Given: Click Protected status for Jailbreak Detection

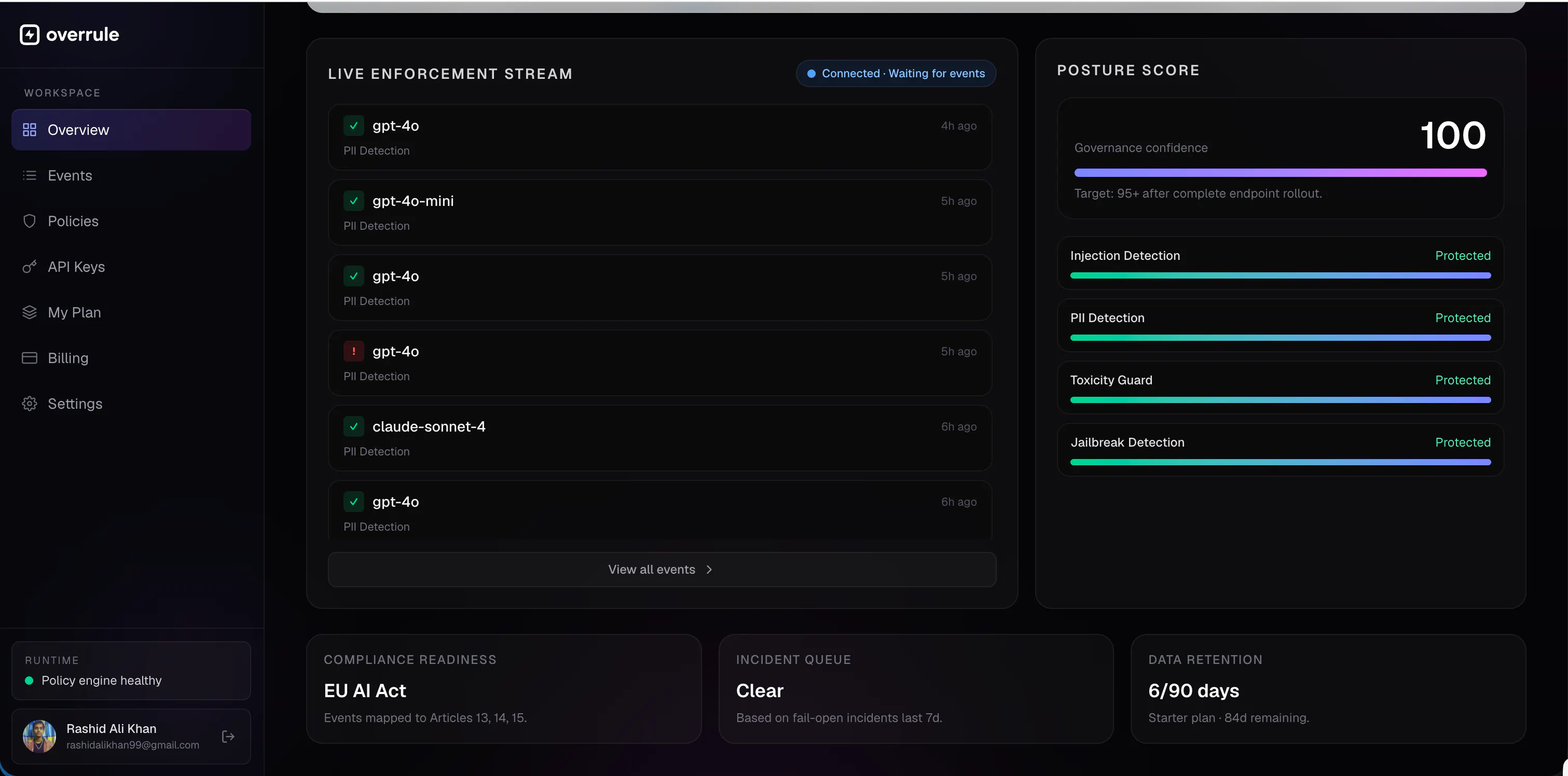Looking at the screenshot, I should 1463,442.
